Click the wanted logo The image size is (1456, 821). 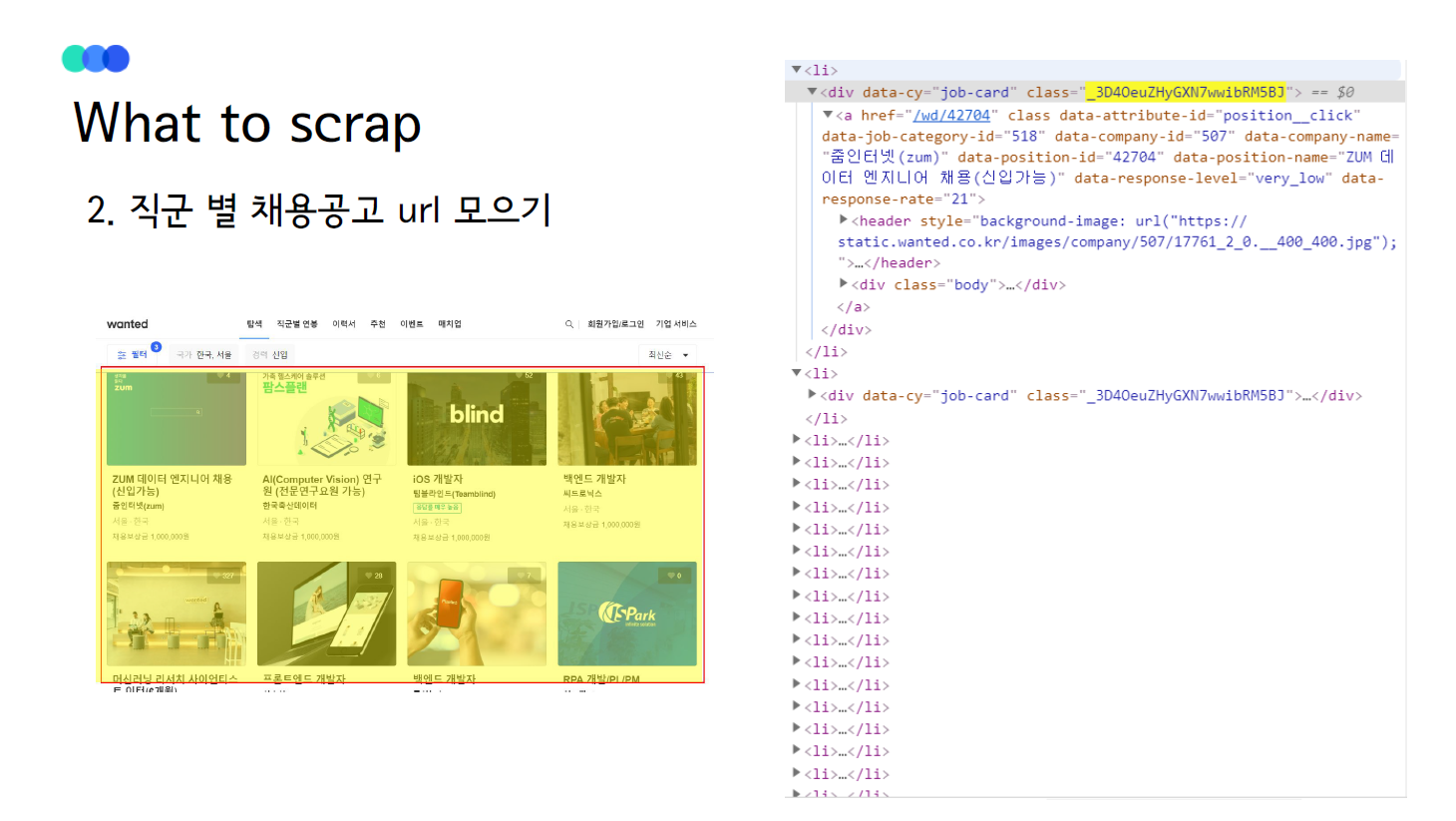point(128,324)
